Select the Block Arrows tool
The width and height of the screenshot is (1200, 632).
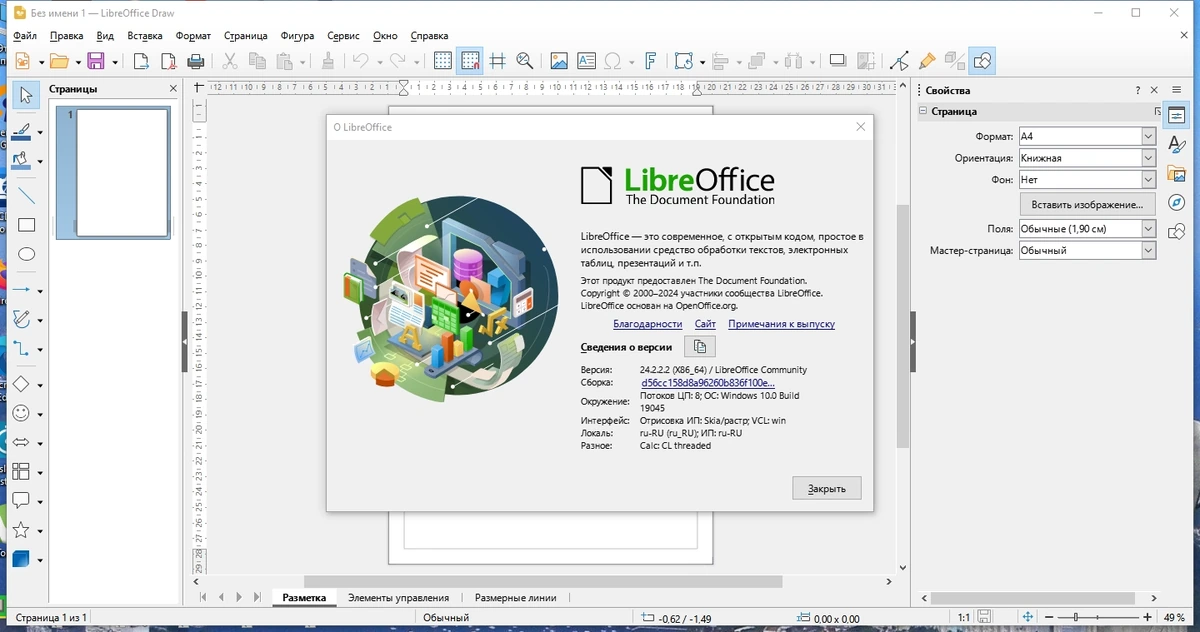[21, 442]
